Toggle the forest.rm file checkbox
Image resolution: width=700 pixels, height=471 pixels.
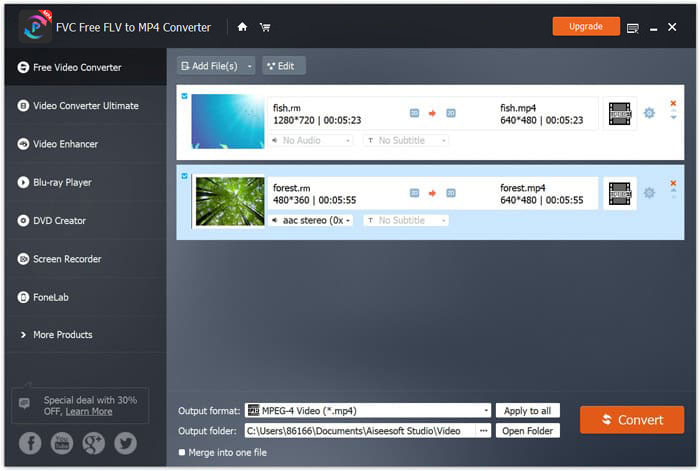click(x=184, y=176)
